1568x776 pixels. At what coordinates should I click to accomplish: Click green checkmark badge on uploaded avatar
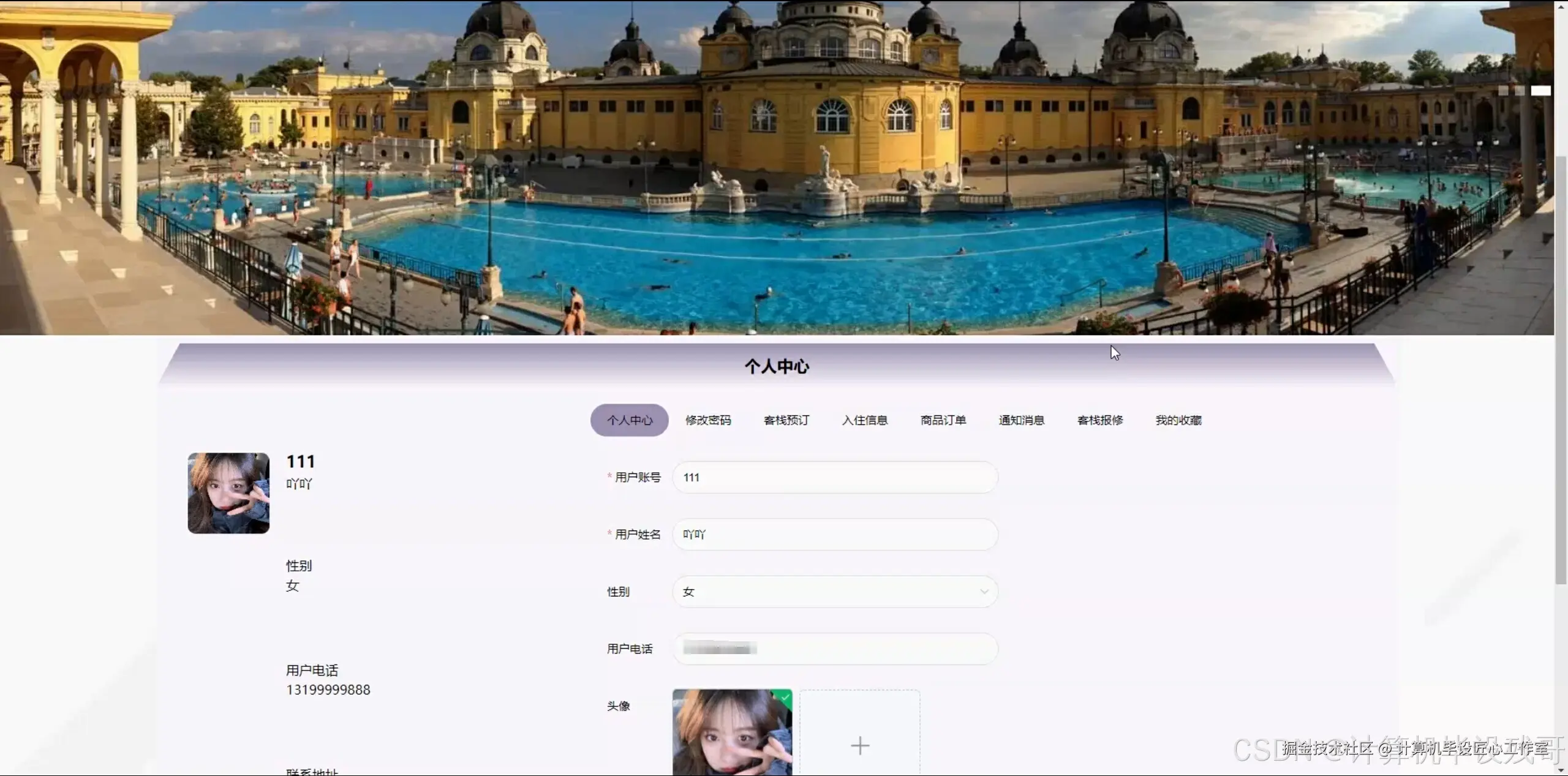click(785, 697)
